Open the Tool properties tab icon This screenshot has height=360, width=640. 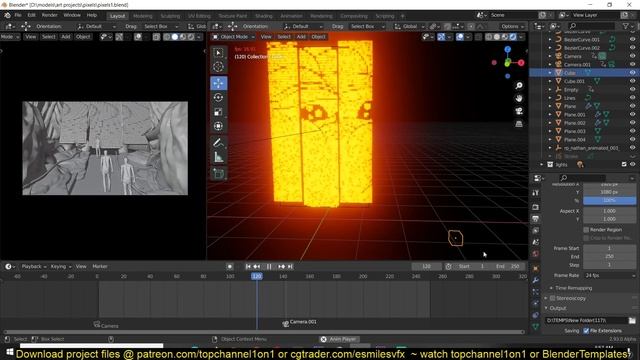click(x=536, y=193)
